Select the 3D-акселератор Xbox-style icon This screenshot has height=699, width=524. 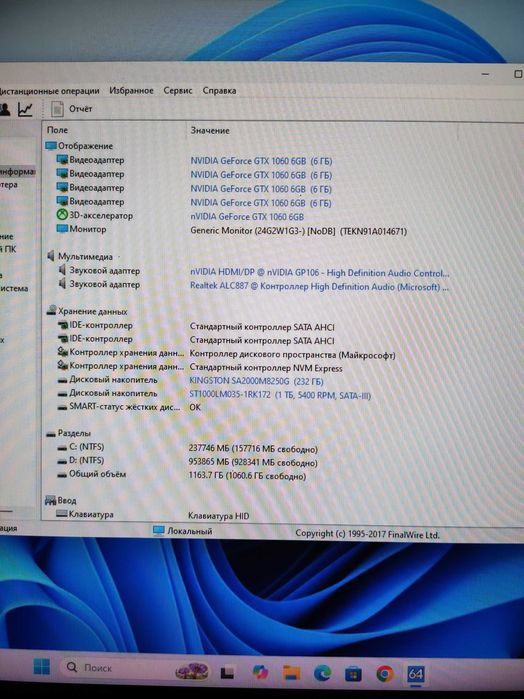click(62, 215)
